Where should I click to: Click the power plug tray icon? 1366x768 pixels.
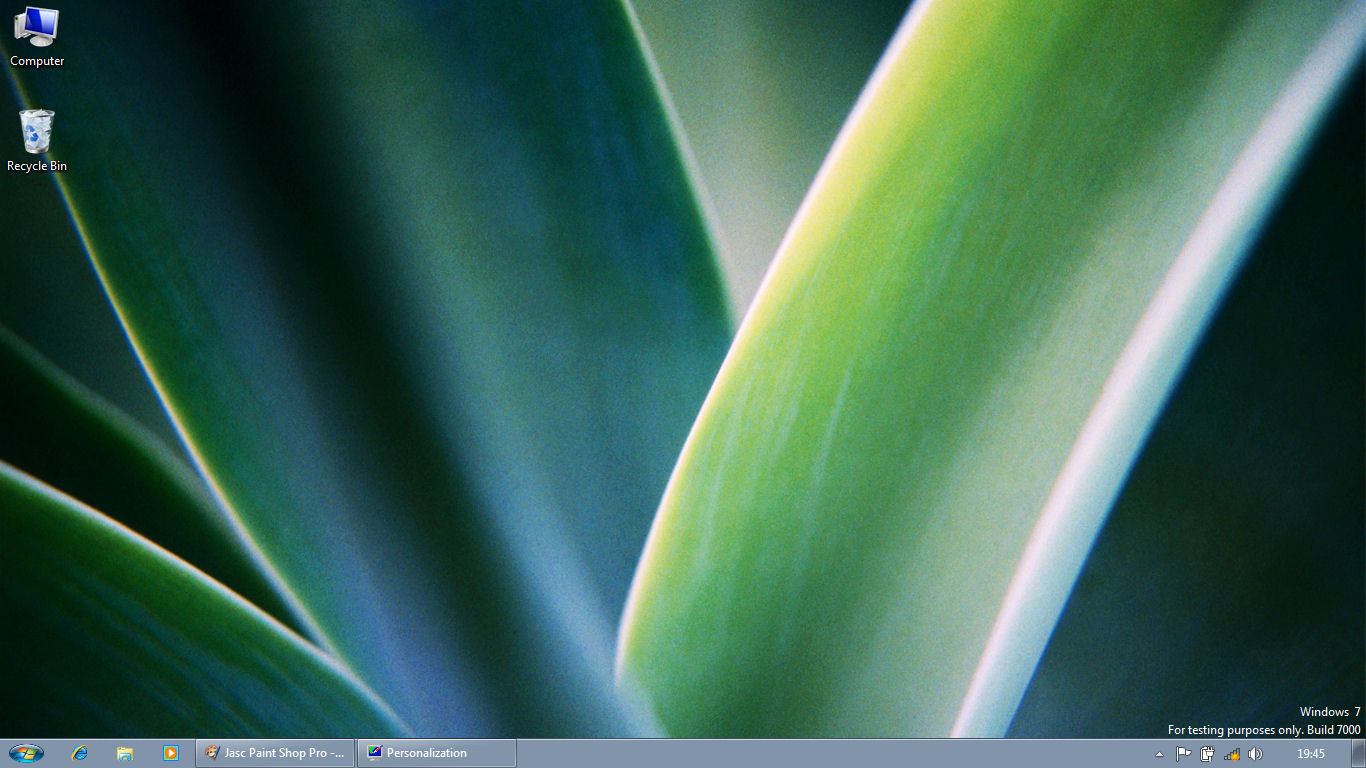(1208, 754)
